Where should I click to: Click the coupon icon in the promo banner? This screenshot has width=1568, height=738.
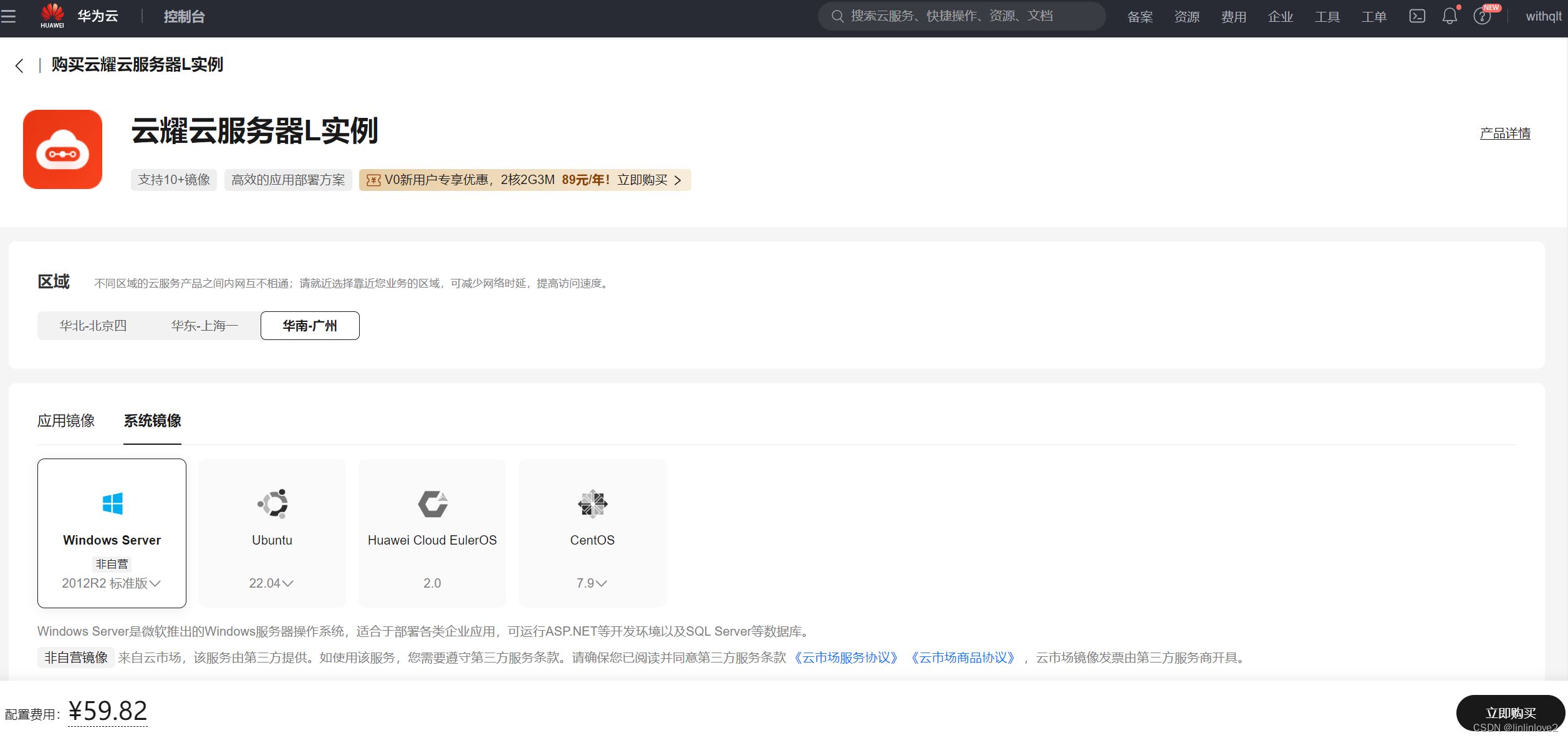tap(373, 180)
